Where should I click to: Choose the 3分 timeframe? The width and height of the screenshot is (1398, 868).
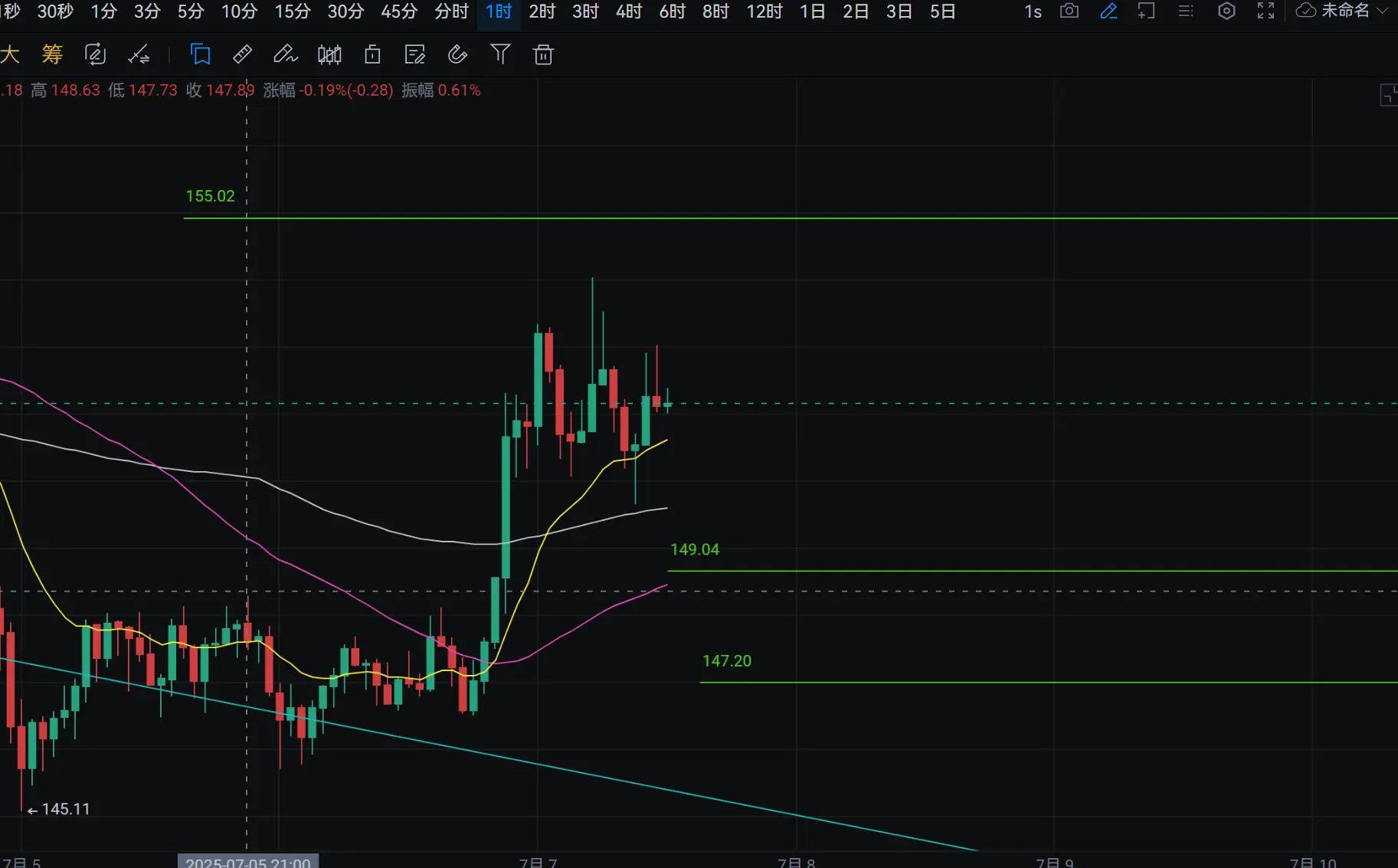point(147,11)
